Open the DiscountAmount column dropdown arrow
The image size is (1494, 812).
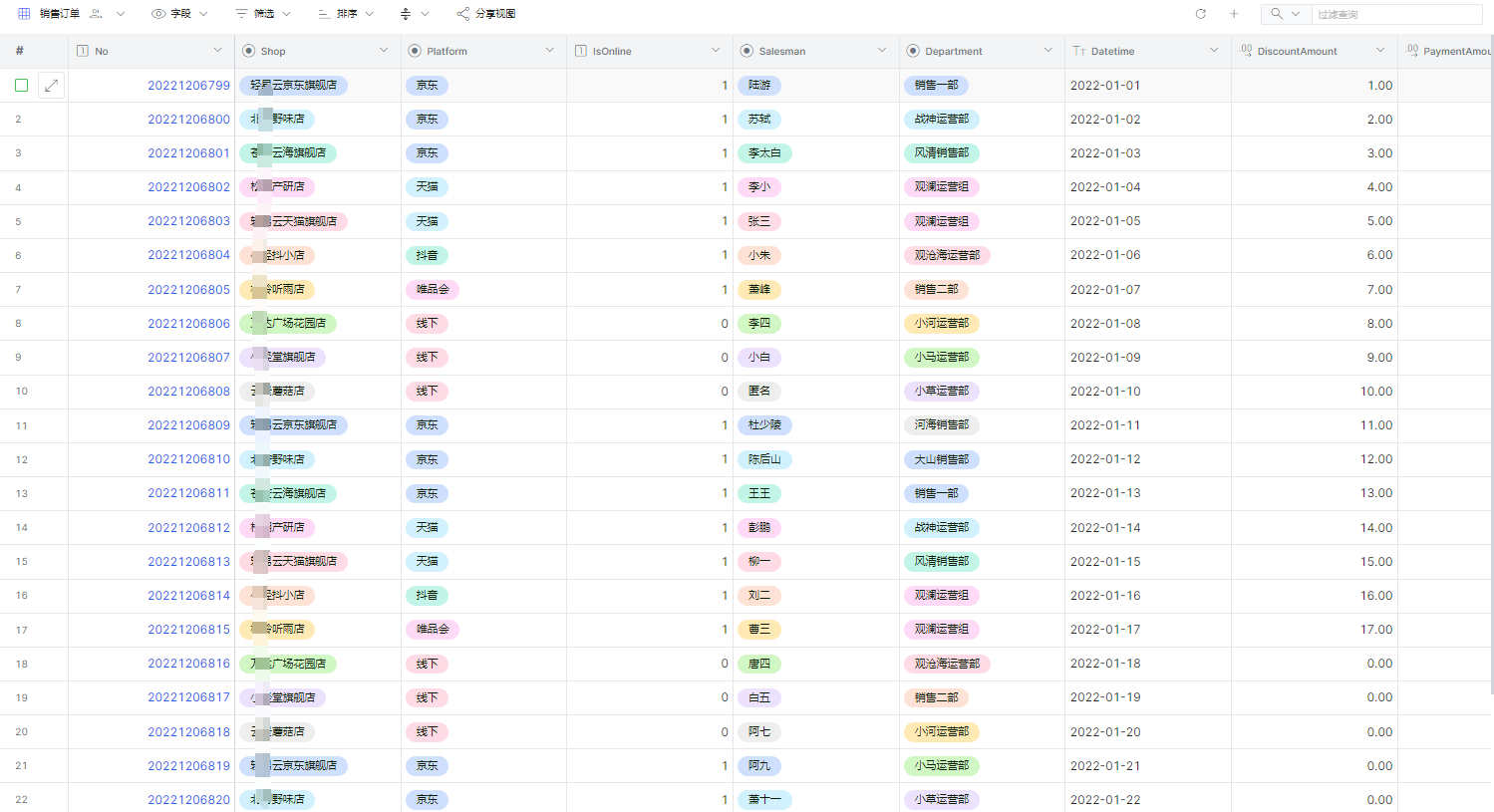coord(1380,51)
